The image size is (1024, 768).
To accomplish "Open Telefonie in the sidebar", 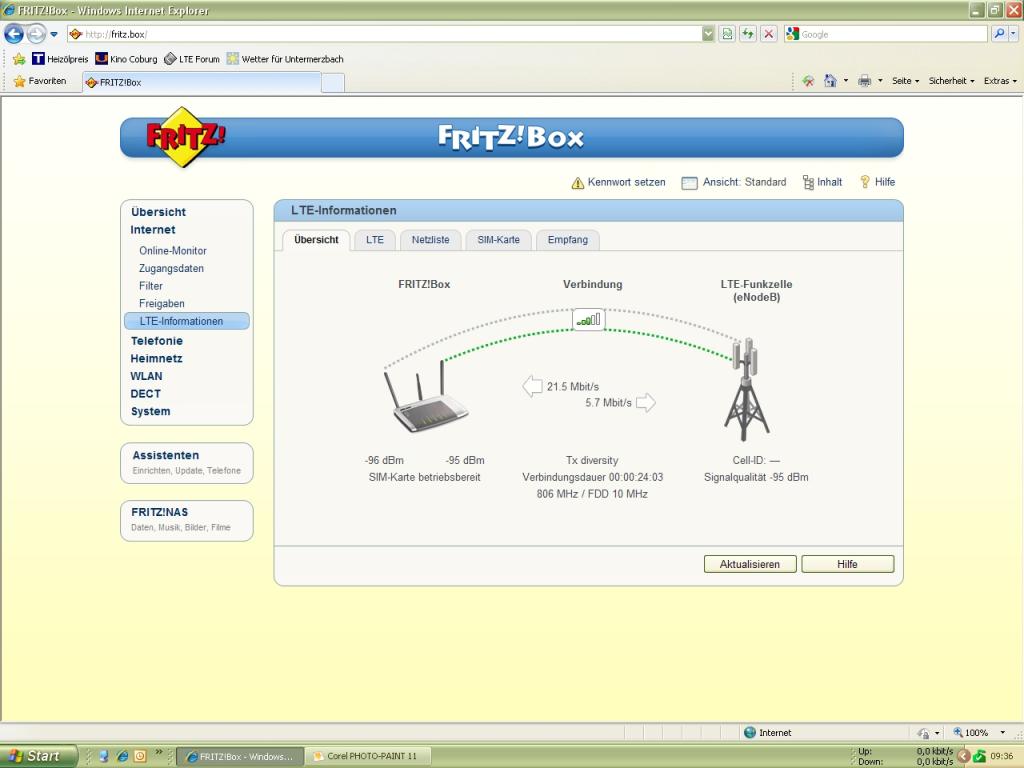I will click(x=157, y=341).
